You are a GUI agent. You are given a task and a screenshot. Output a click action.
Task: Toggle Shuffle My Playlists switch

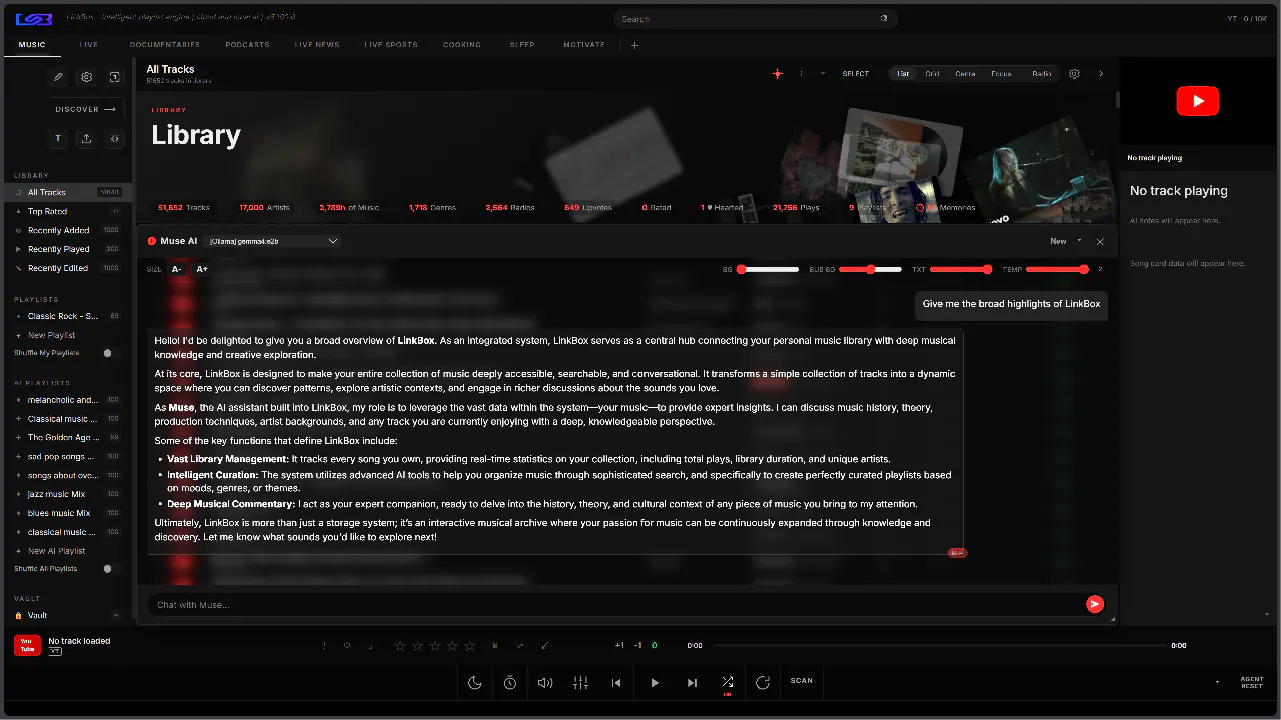110,353
